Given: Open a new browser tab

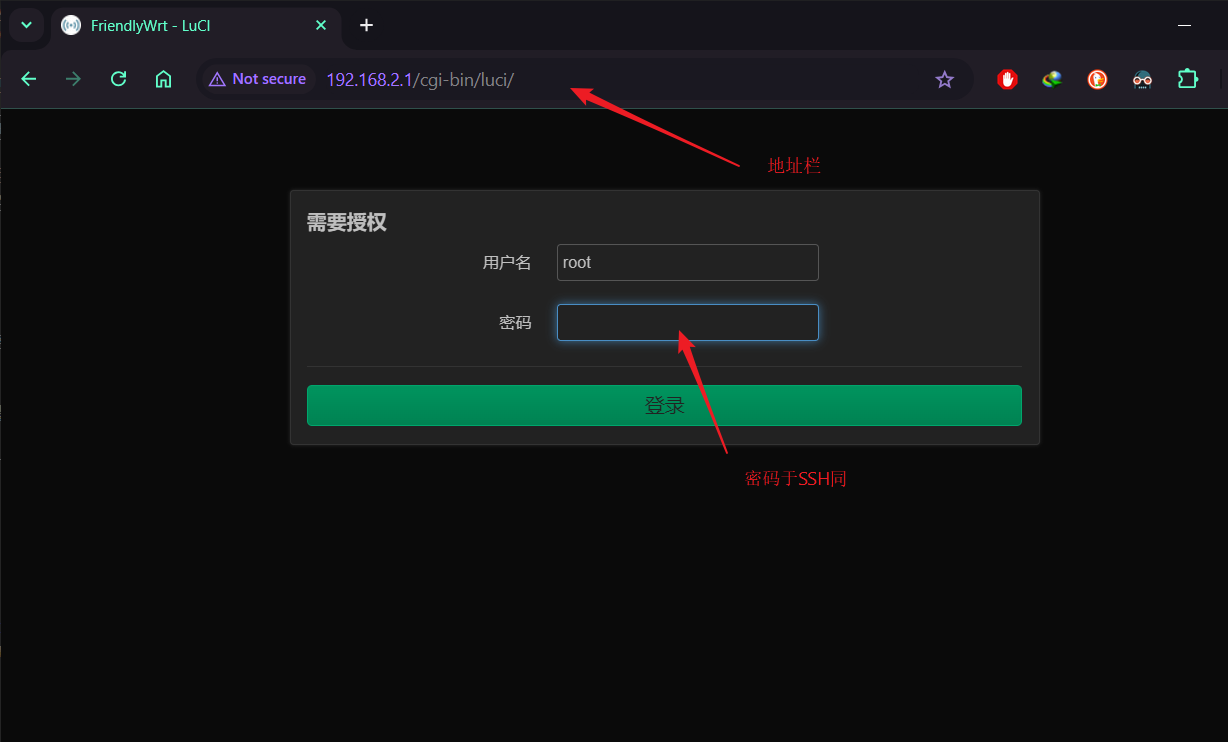Looking at the screenshot, I should click(366, 25).
